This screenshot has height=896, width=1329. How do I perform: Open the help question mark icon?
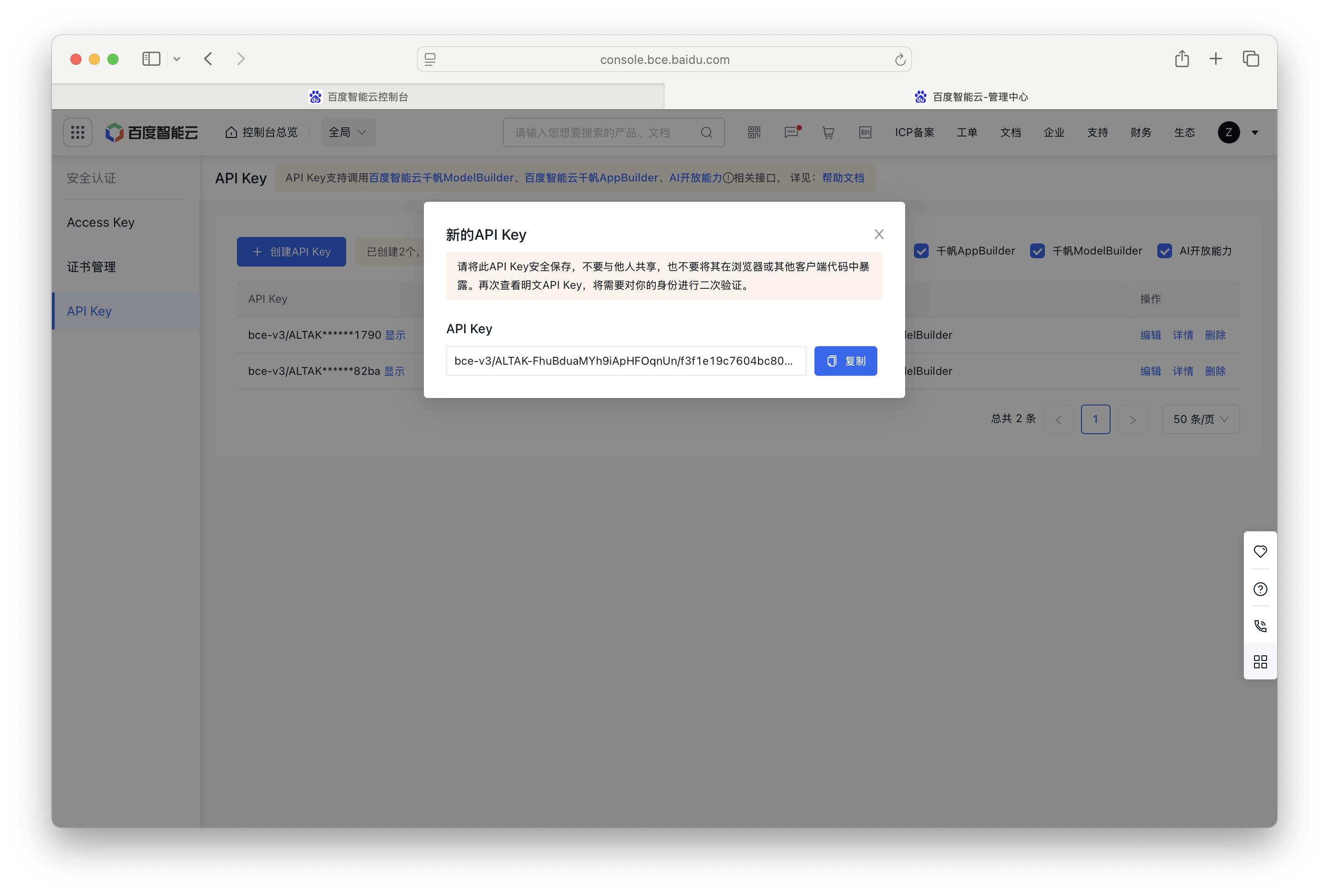click(x=1261, y=589)
